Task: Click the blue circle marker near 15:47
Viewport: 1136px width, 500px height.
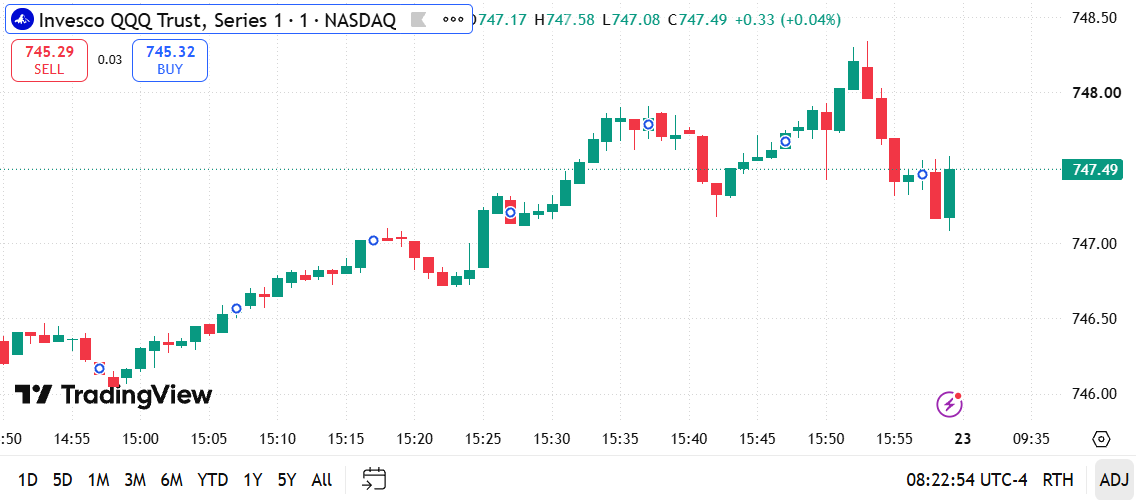Action: (x=785, y=141)
